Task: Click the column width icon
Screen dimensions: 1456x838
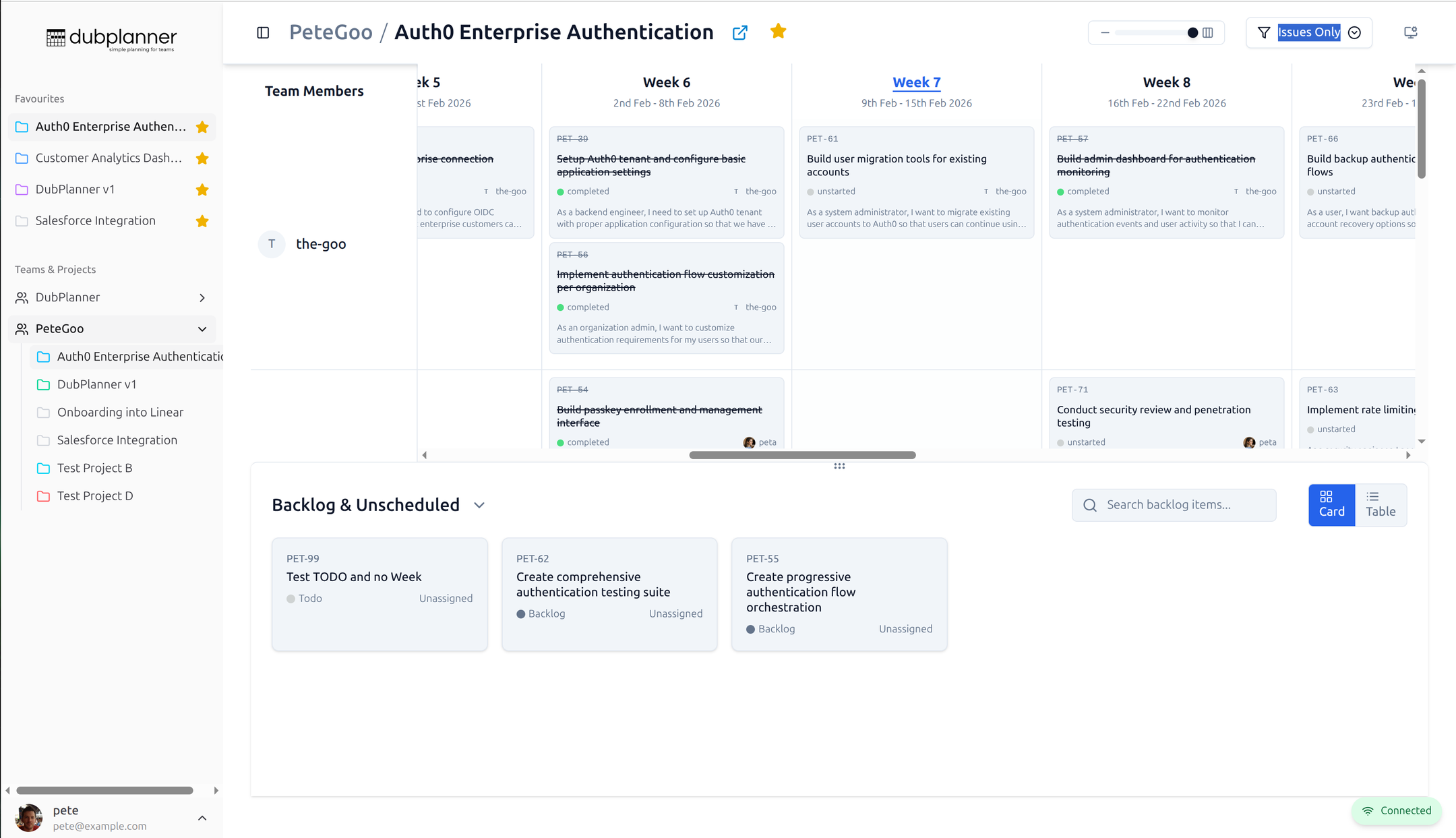Action: tap(1208, 32)
